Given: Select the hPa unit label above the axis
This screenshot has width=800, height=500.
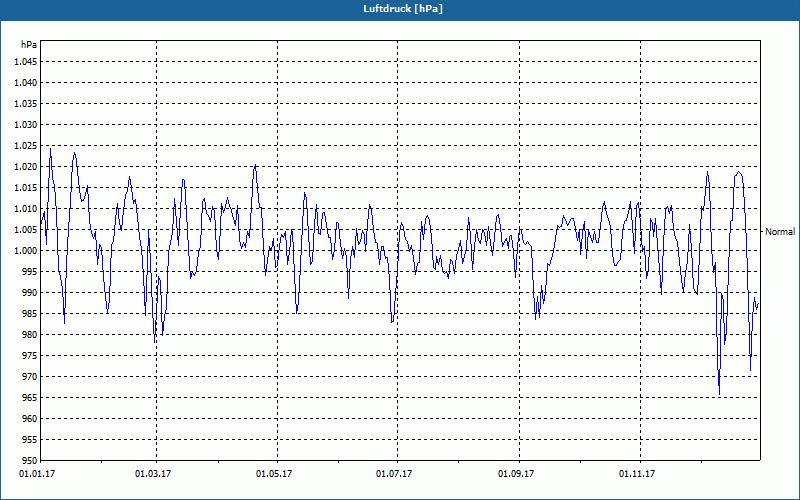Looking at the screenshot, I should (x=29, y=45).
